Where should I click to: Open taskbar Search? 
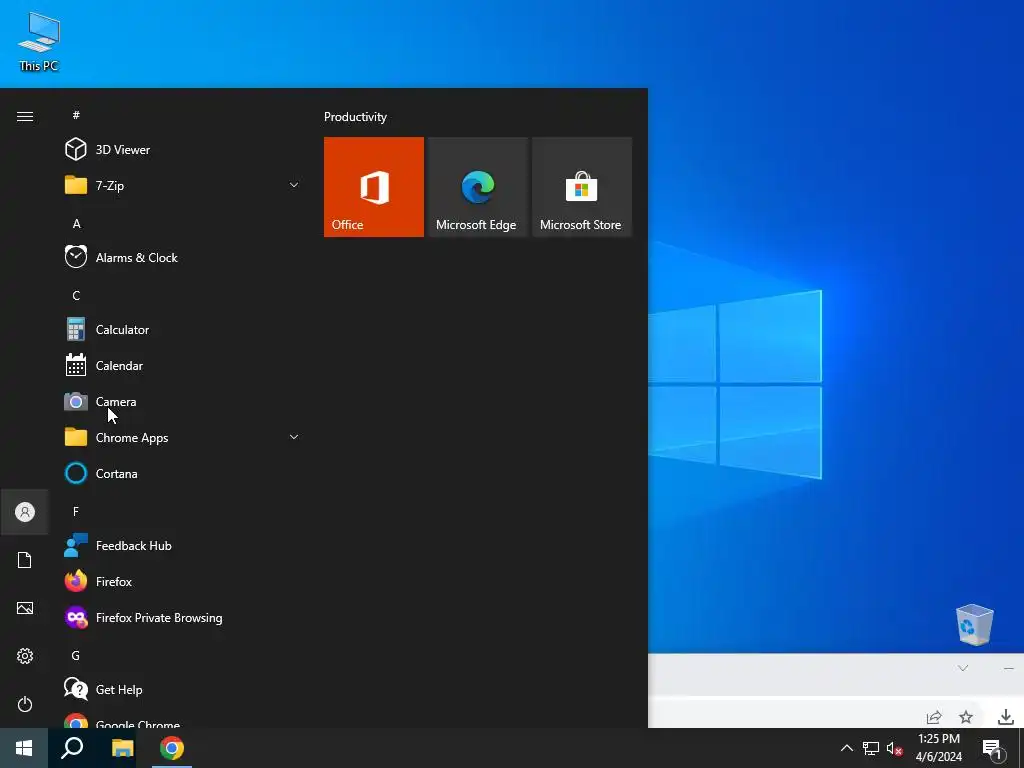pyautogui.click(x=72, y=748)
